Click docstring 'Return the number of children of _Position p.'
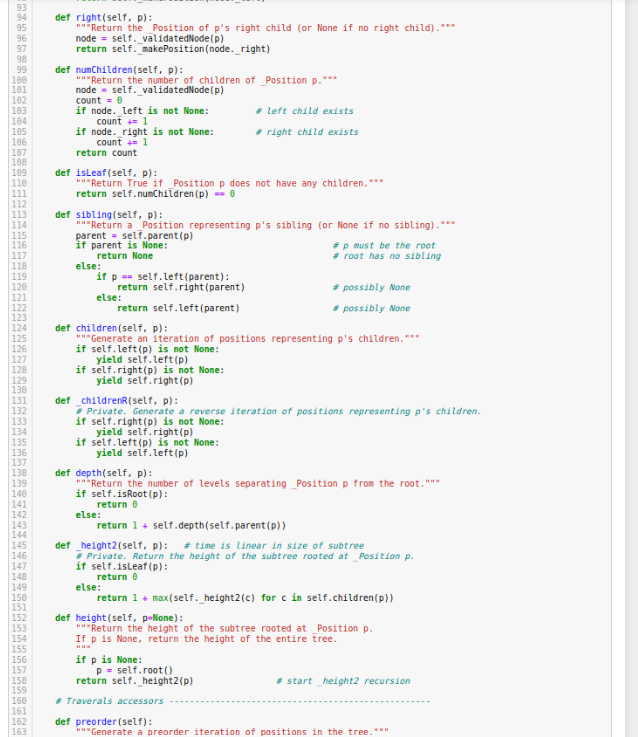 (206, 80)
